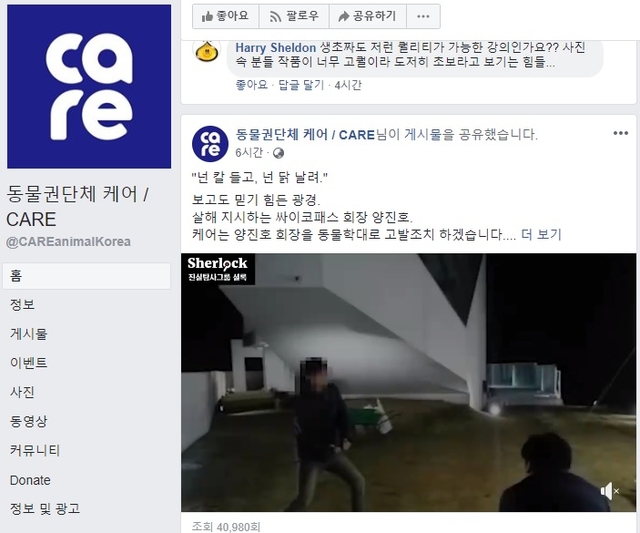Viewport: 640px width, 533px height.
Task: Click Harry Sheldon's profile avatar
Action: click(207, 51)
